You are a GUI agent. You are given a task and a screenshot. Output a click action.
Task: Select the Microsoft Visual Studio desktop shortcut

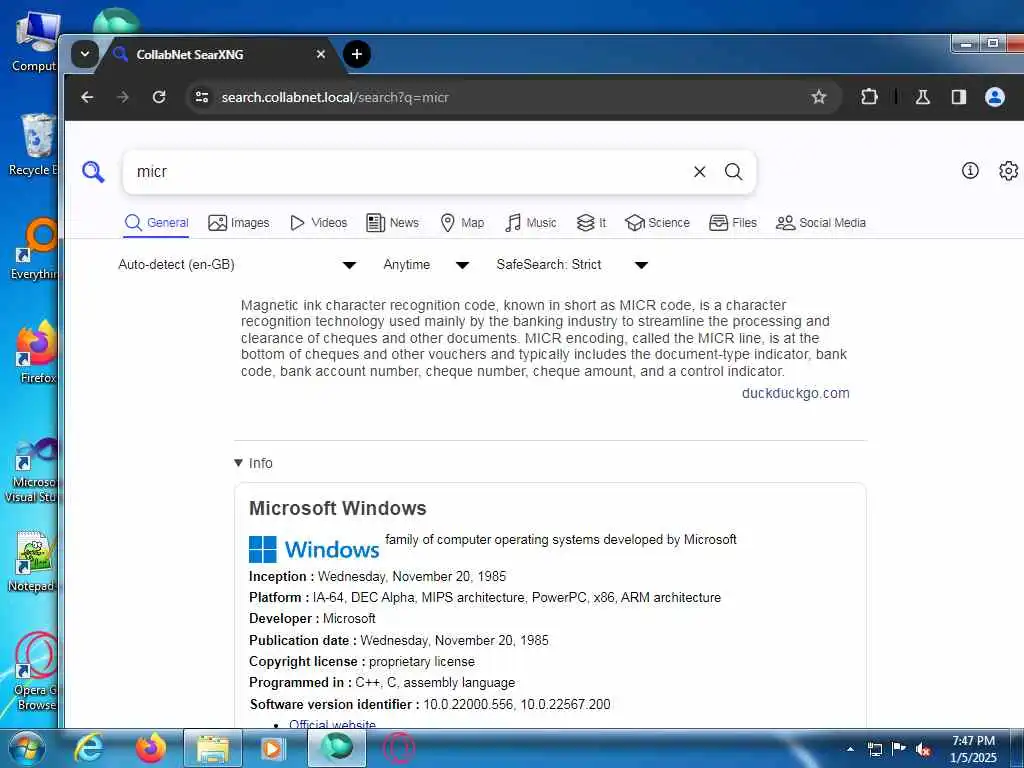(31, 472)
